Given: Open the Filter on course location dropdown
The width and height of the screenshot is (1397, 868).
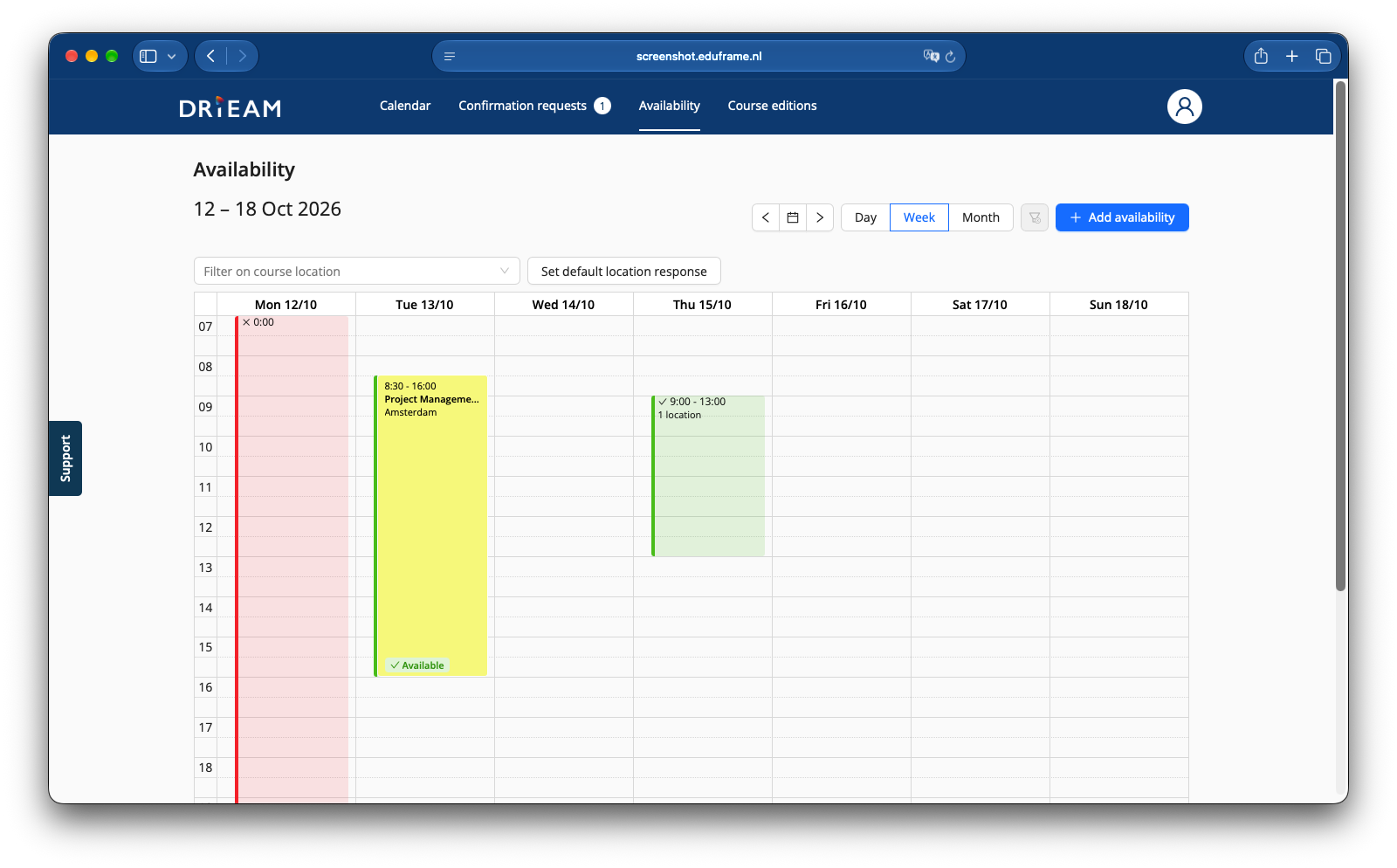Looking at the screenshot, I should (x=356, y=271).
